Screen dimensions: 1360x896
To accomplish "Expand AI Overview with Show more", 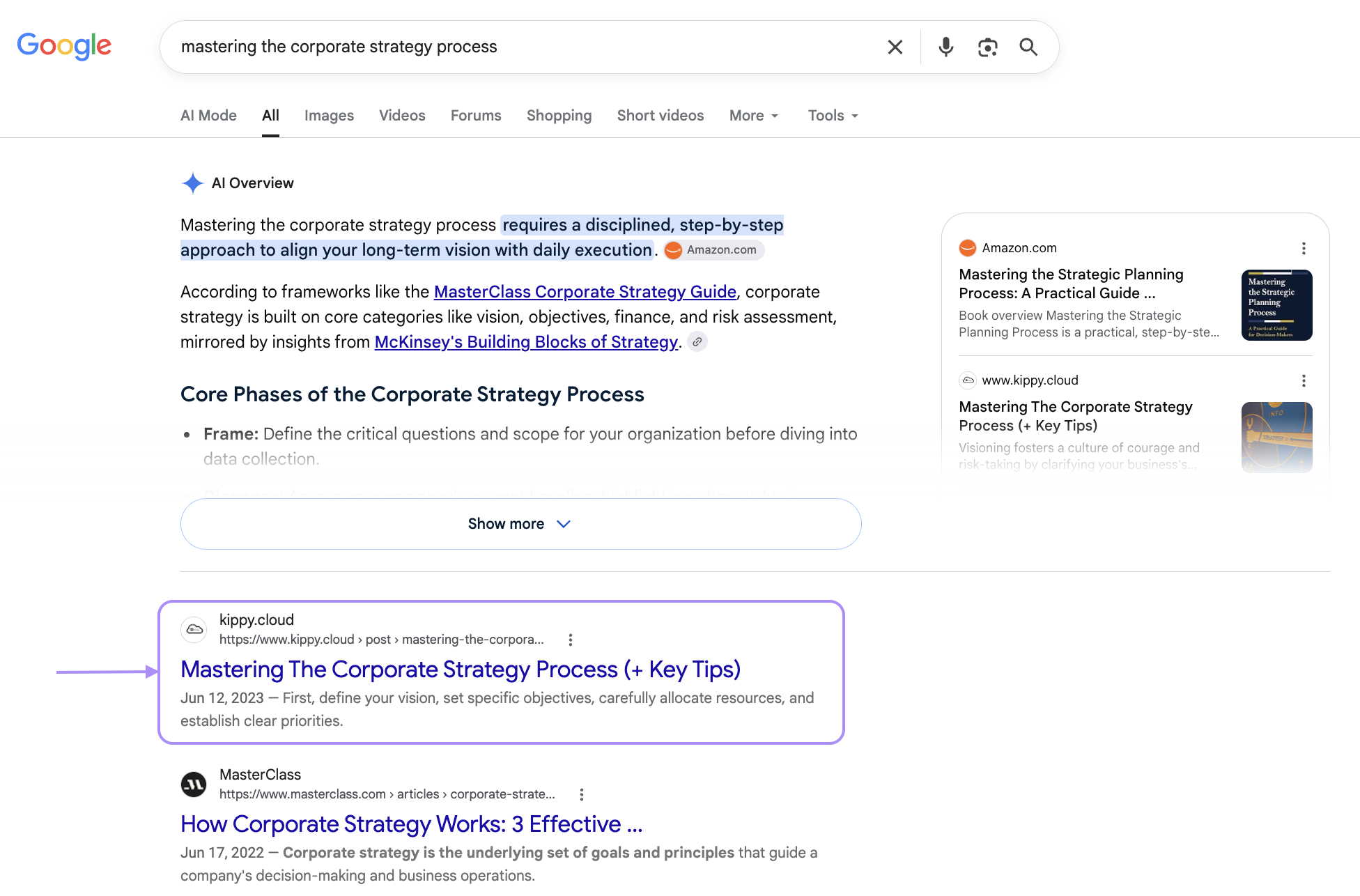I will click(x=521, y=524).
